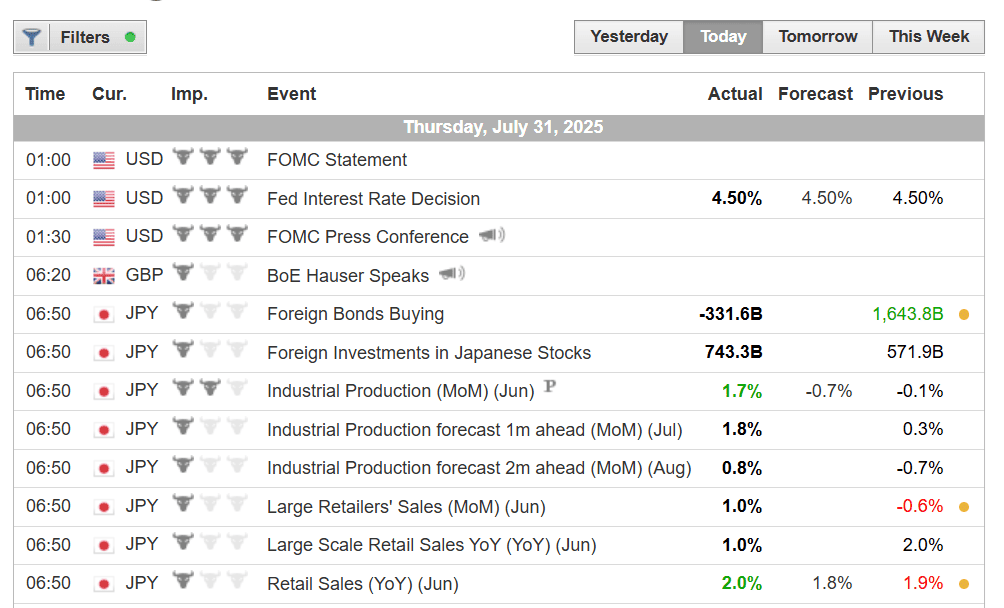Screen dimensions: 1004x608
Task: Toggle the green Filters status indicator
Action: 130,38
